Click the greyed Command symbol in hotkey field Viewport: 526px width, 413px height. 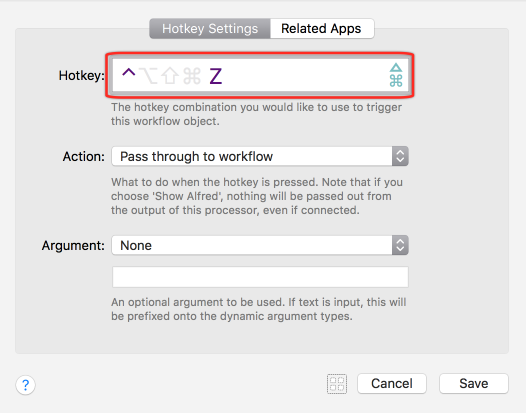click(192, 75)
